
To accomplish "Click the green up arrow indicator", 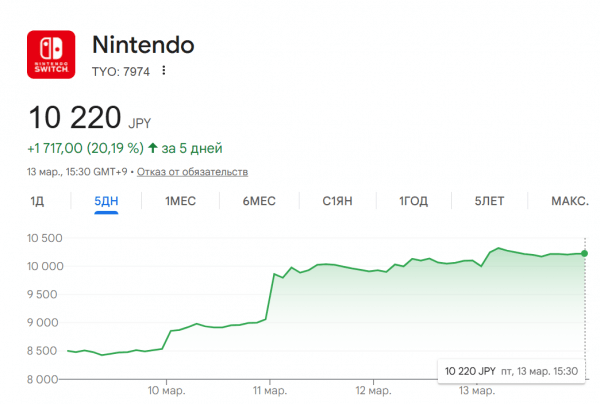I will click(x=152, y=148).
